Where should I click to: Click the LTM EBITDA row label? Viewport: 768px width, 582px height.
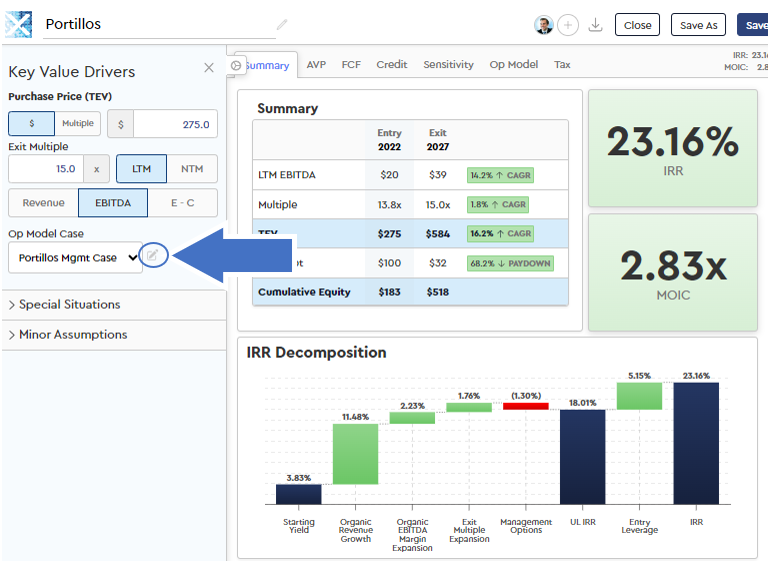click(287, 175)
